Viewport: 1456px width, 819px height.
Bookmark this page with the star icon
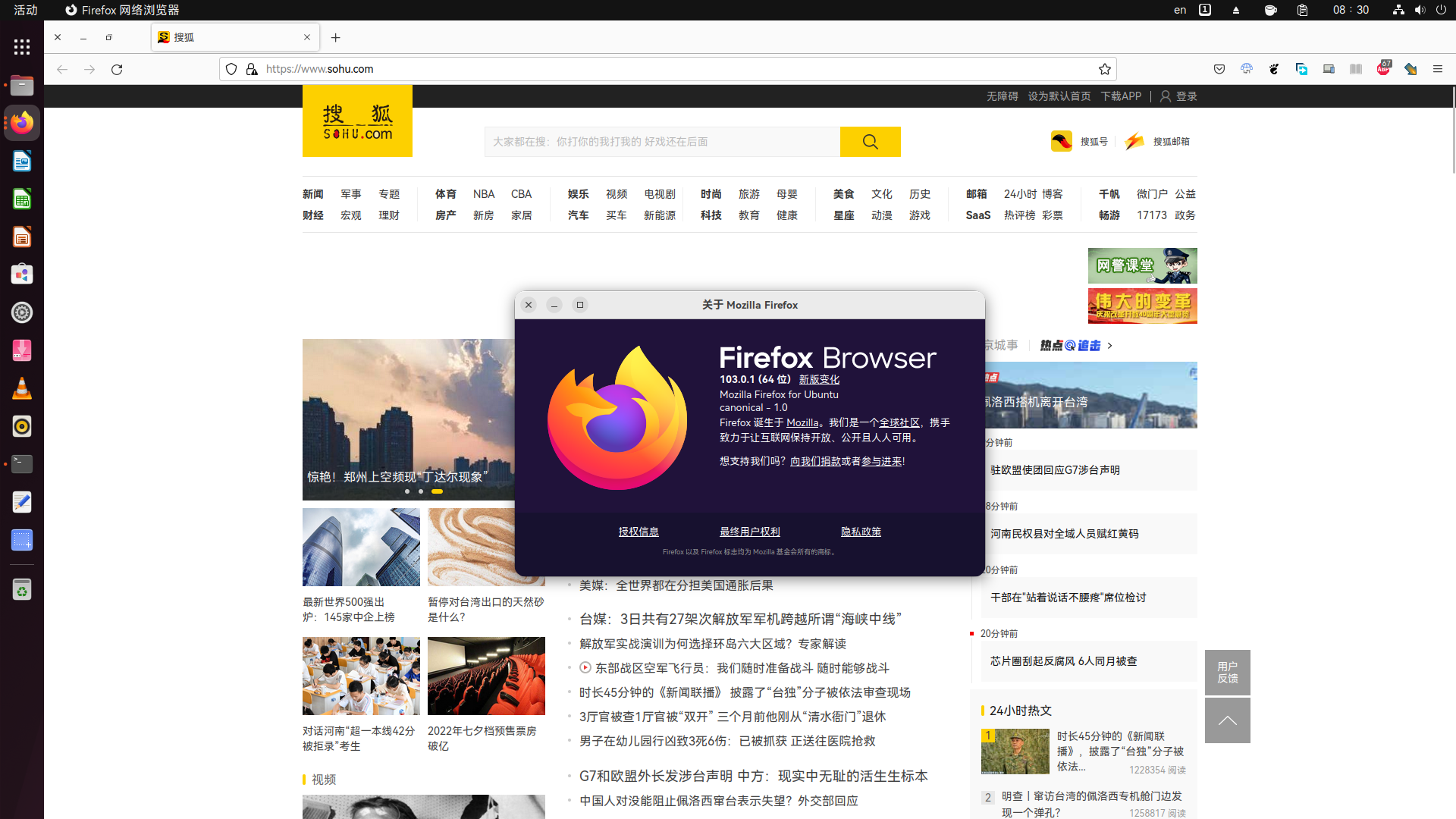coord(1105,69)
